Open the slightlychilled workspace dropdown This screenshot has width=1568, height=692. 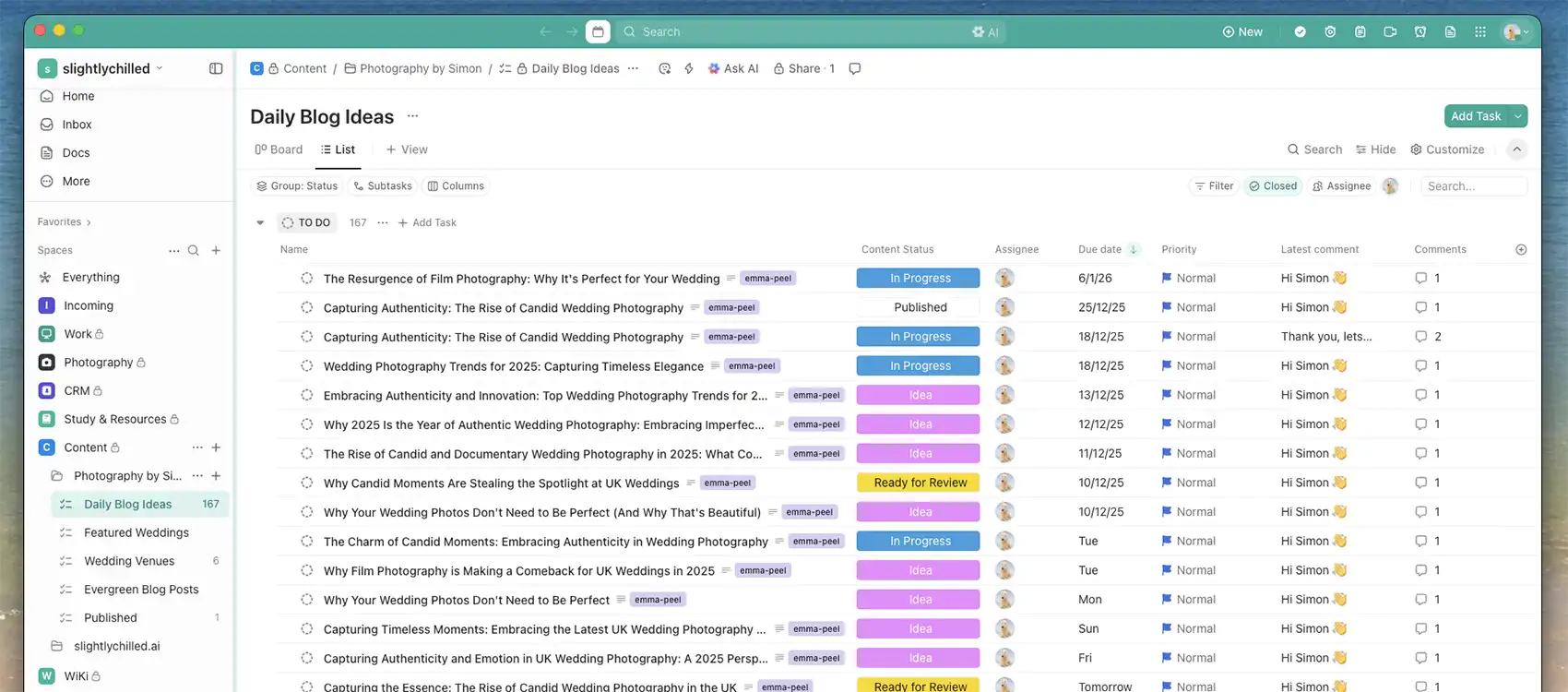[x=100, y=68]
